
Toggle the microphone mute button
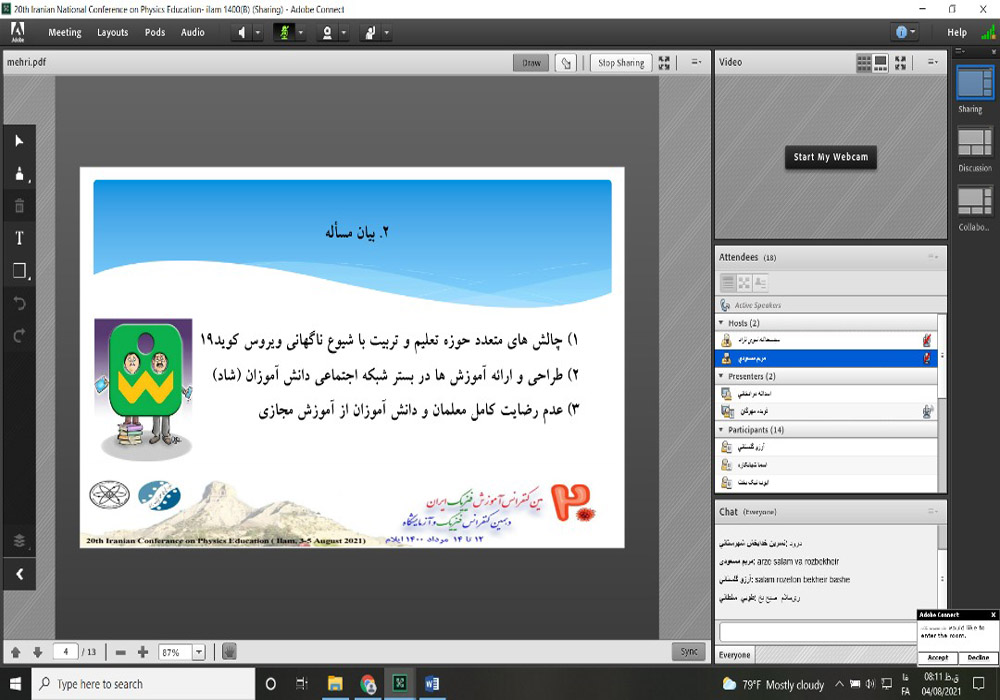pos(283,32)
